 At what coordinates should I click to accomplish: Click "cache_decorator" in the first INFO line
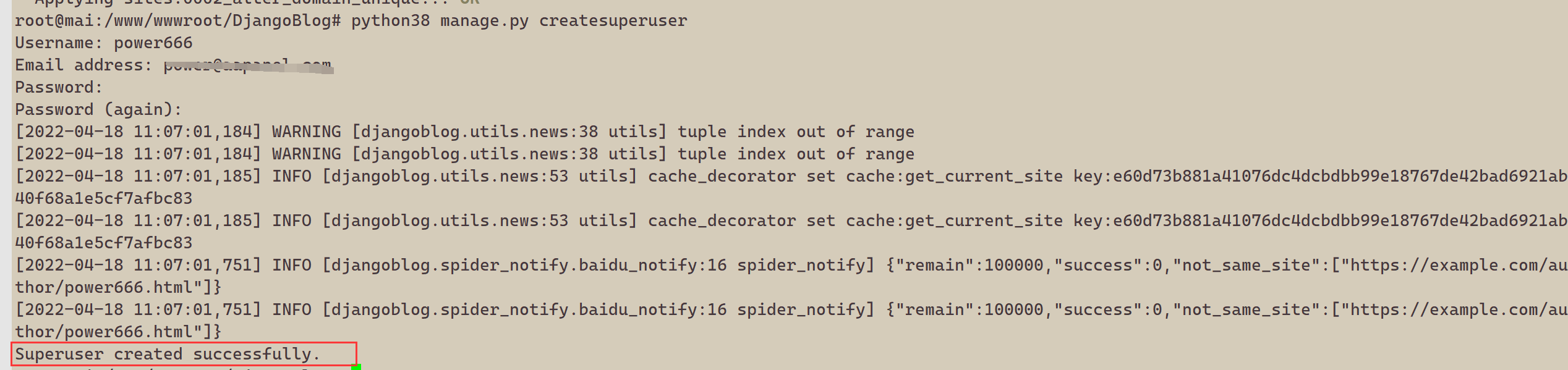pos(721,177)
